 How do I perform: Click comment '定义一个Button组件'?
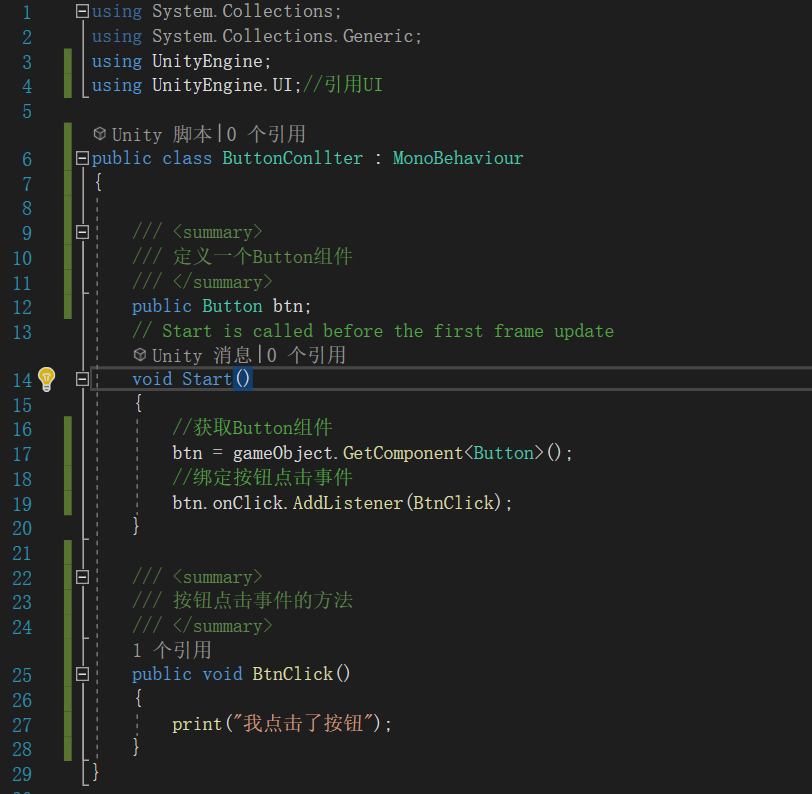[263, 257]
